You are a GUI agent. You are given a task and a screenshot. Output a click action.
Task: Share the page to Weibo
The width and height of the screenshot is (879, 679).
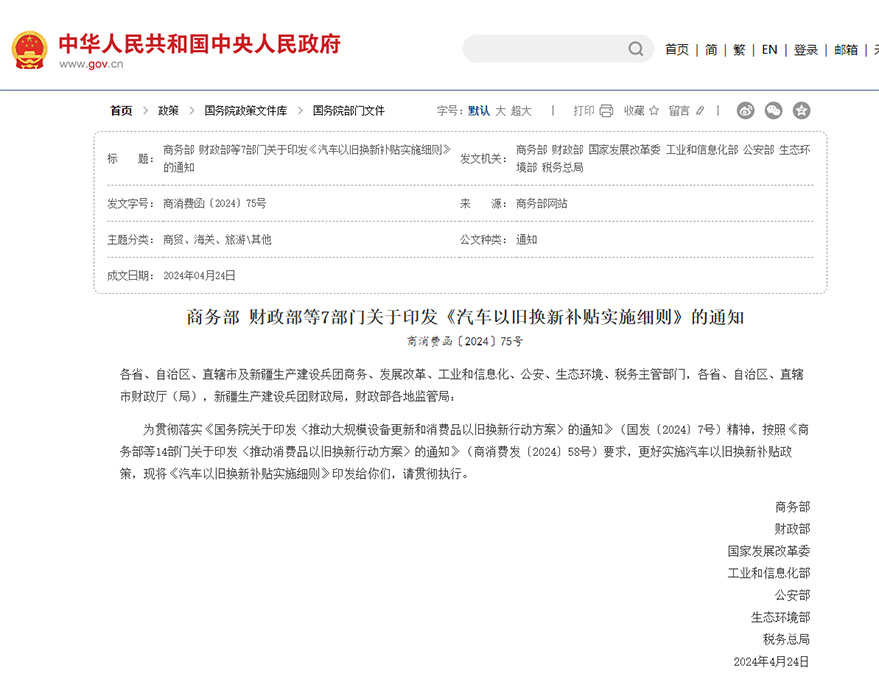(745, 111)
